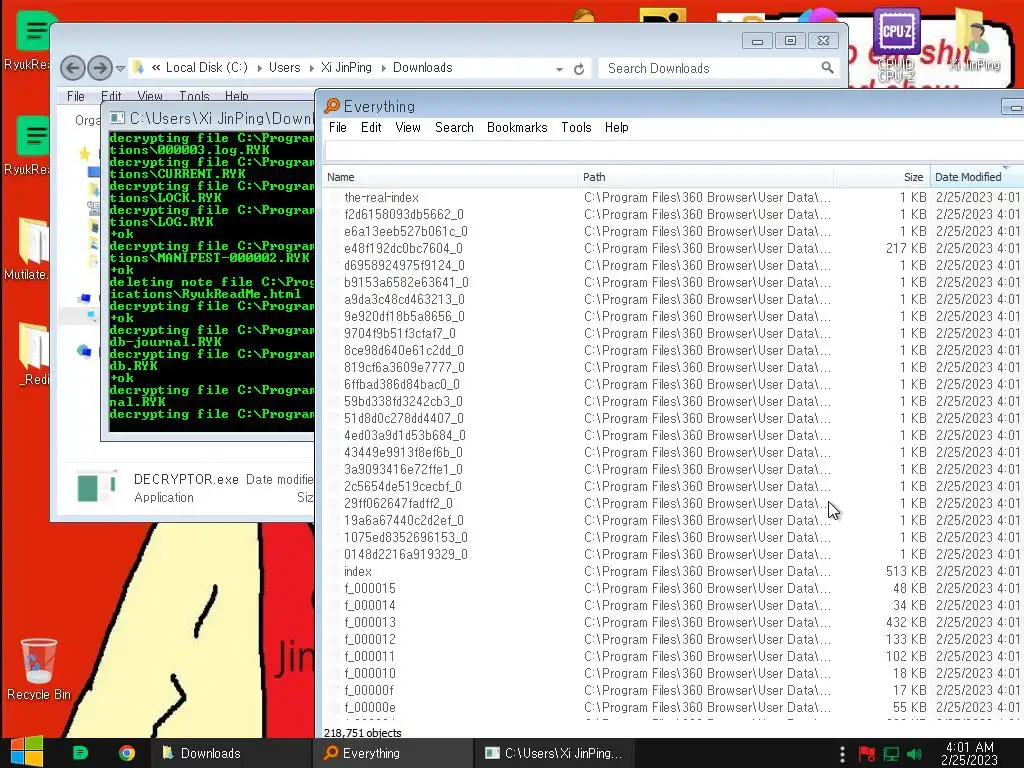The width and height of the screenshot is (1024, 768).
Task: Open the Search menu in Everything
Action: (454, 127)
